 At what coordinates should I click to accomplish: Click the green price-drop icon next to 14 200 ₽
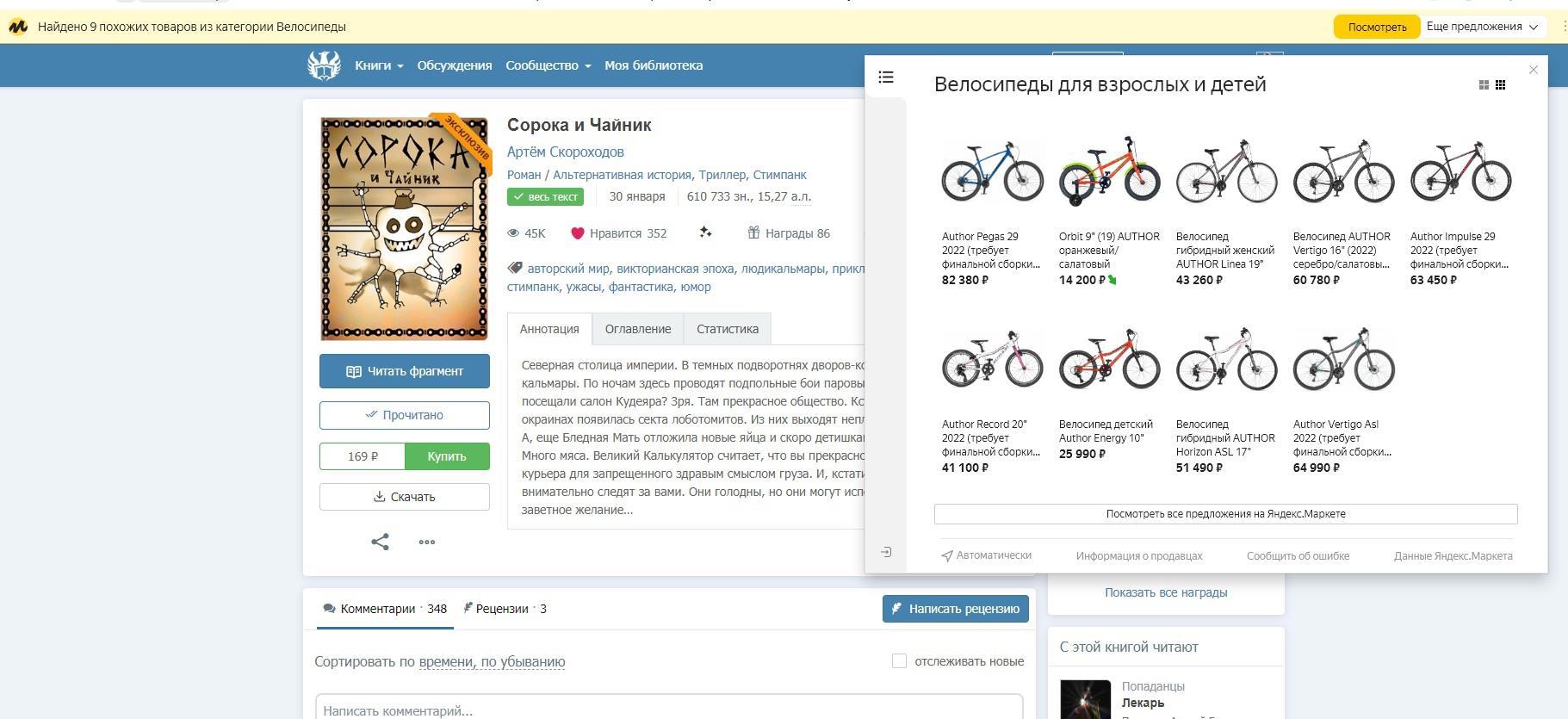[1112, 280]
